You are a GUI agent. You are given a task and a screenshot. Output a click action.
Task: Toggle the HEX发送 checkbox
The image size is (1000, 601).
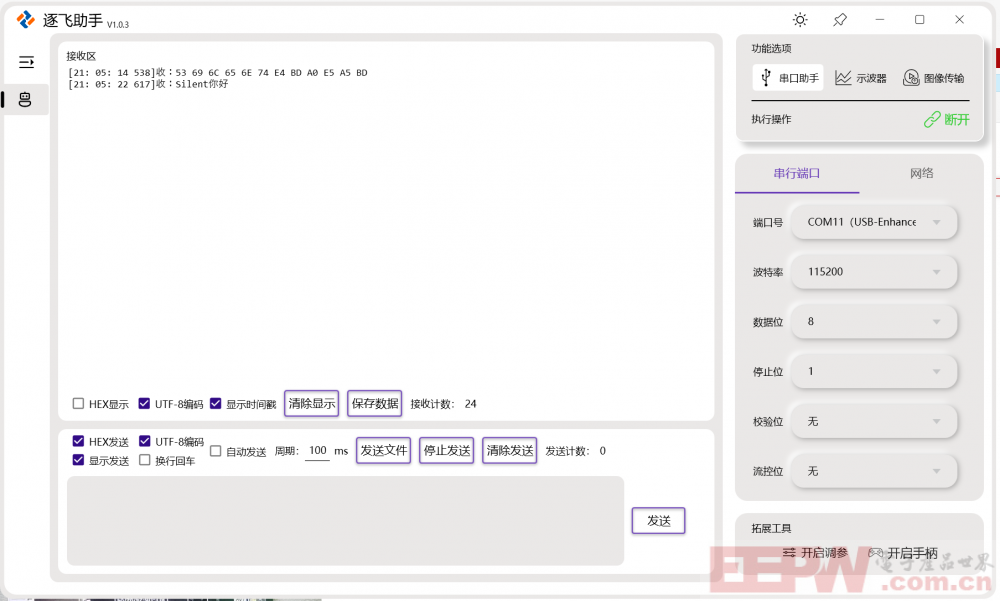pos(78,441)
